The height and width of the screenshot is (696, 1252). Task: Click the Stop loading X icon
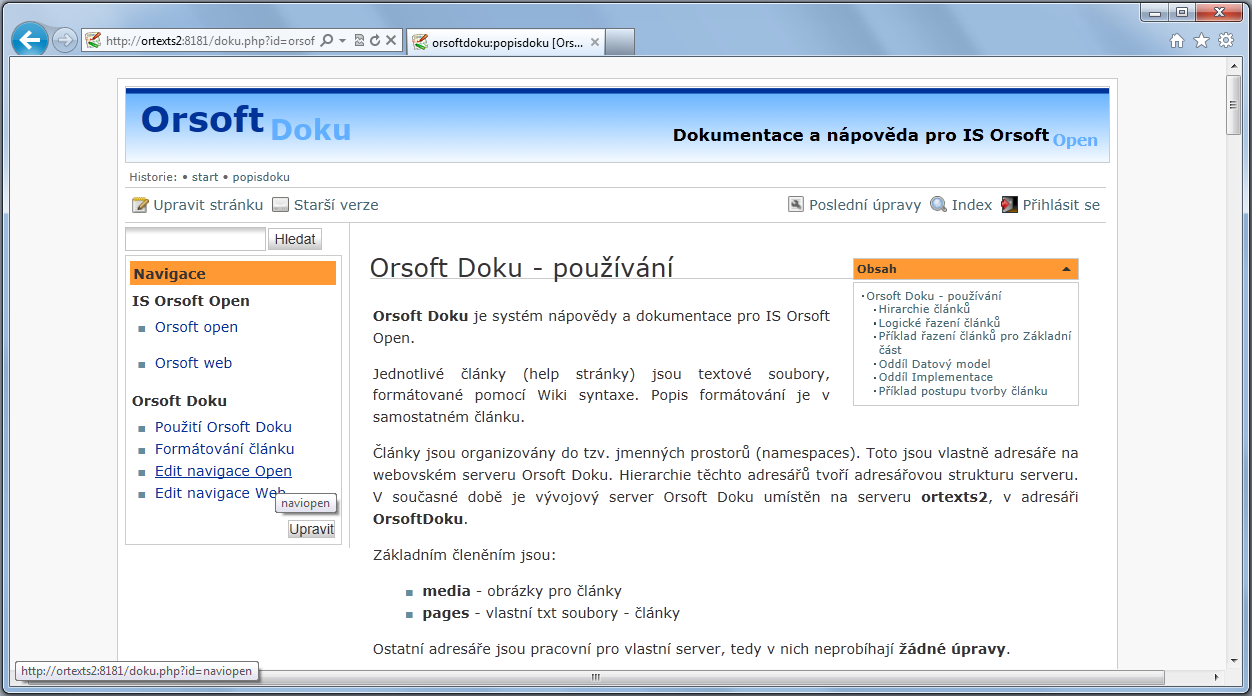[391, 41]
